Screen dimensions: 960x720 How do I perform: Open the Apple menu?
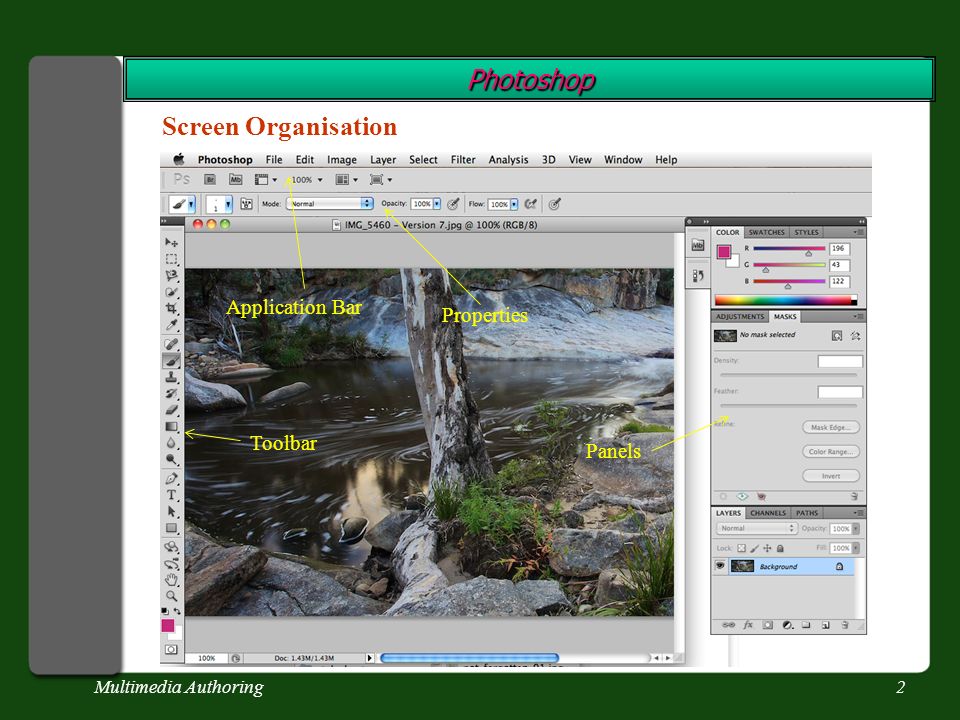[x=179, y=159]
